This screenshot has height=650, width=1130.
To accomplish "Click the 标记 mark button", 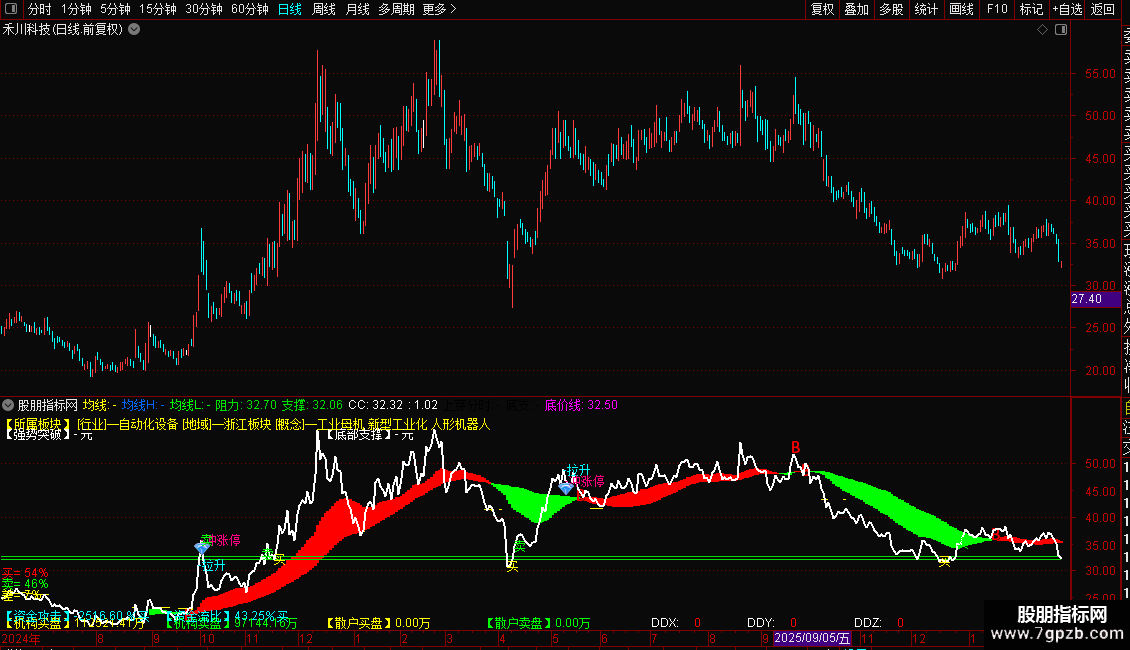I will [x=1031, y=9].
